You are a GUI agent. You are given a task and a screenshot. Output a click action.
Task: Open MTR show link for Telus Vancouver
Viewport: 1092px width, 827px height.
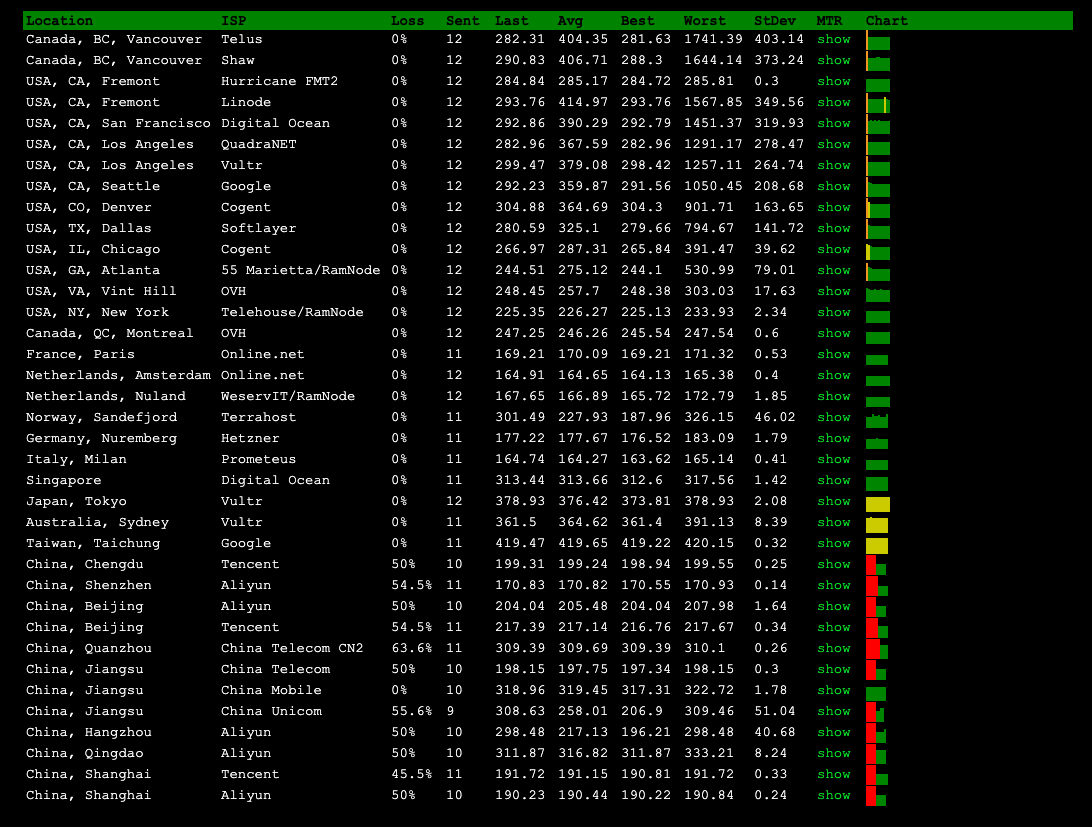coord(834,40)
